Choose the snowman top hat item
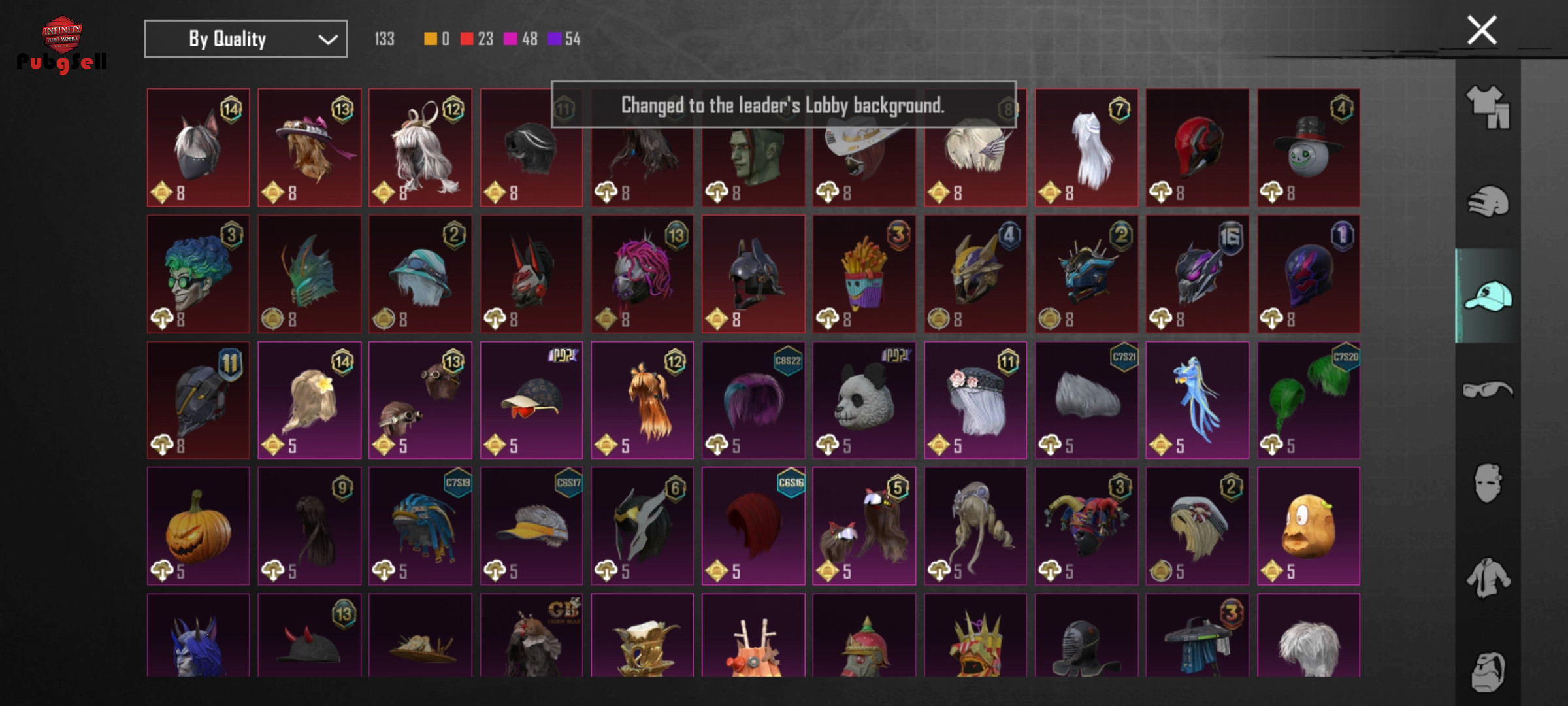Image resolution: width=1568 pixels, height=706 pixels. 1309,148
